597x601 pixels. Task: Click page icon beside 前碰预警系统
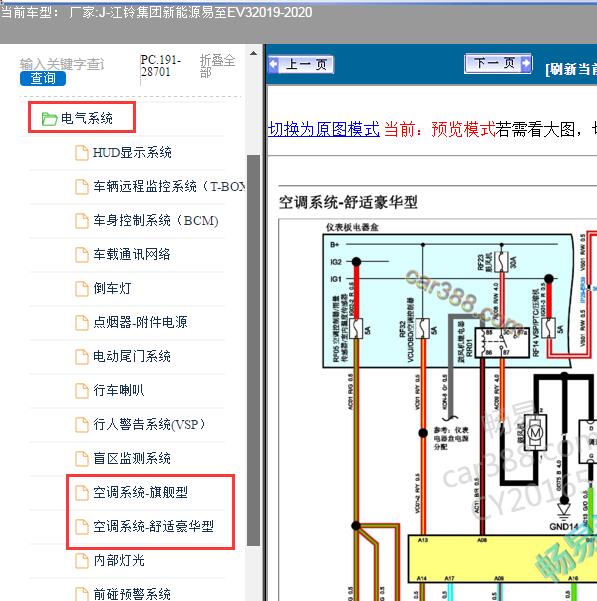(82, 594)
